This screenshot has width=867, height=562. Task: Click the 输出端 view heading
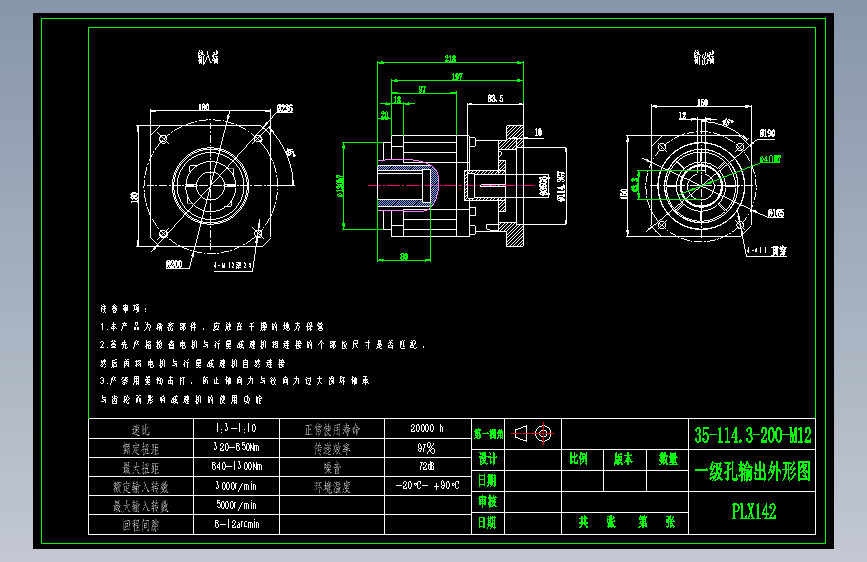[x=704, y=57]
